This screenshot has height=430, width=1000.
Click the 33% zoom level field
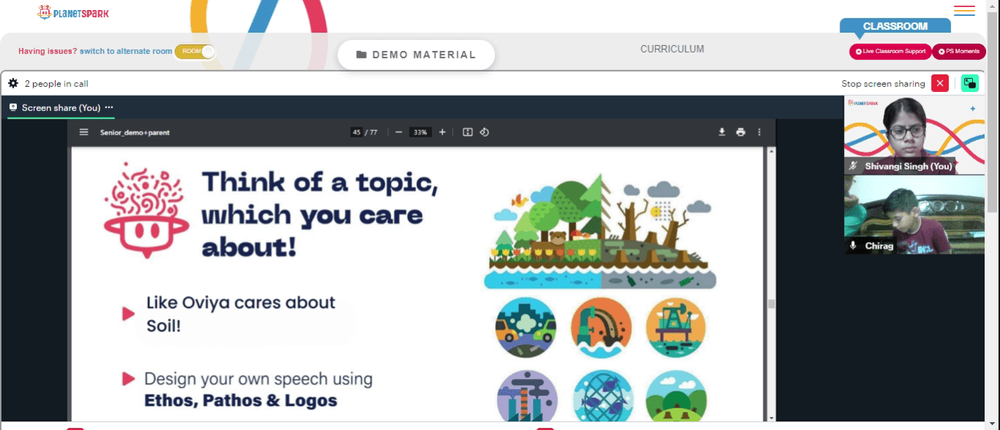(420, 132)
